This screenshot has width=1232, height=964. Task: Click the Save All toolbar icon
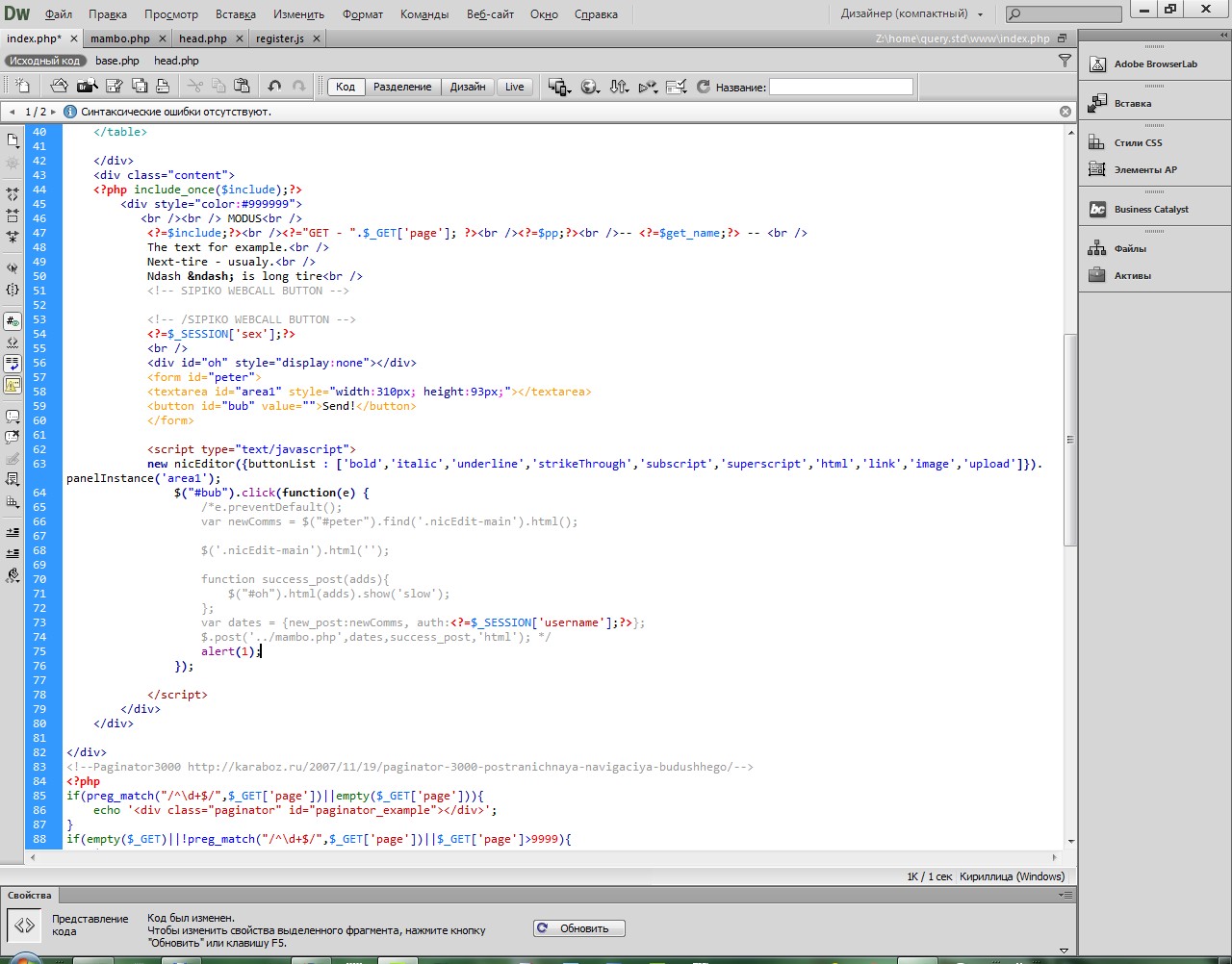click(140, 86)
